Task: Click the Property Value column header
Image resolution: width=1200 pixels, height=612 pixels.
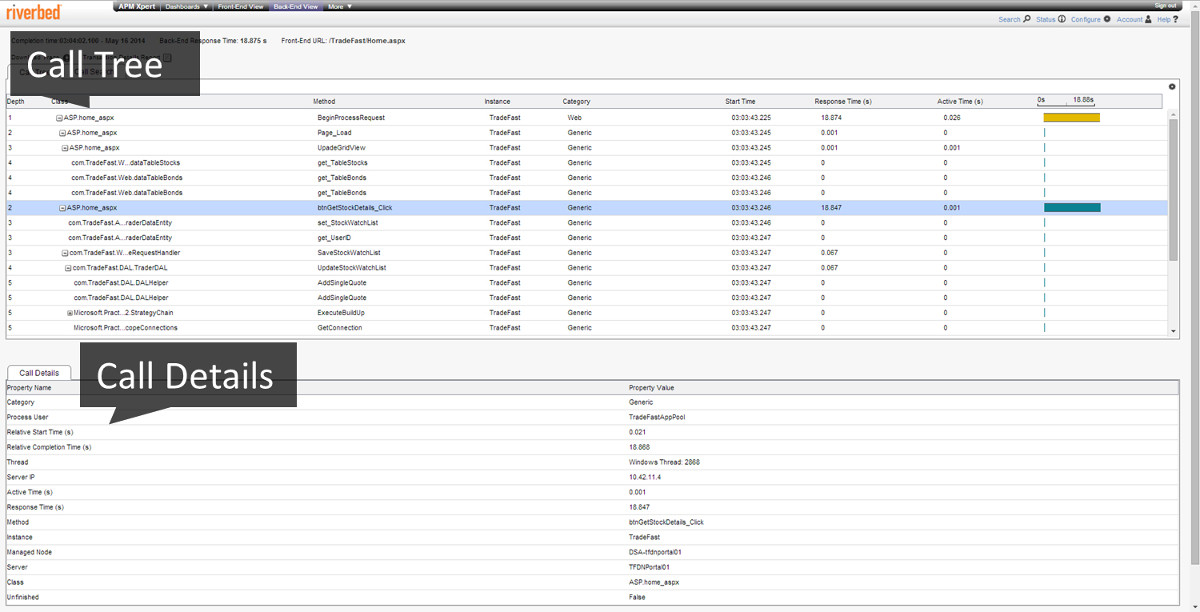Action: pyautogui.click(x=651, y=387)
